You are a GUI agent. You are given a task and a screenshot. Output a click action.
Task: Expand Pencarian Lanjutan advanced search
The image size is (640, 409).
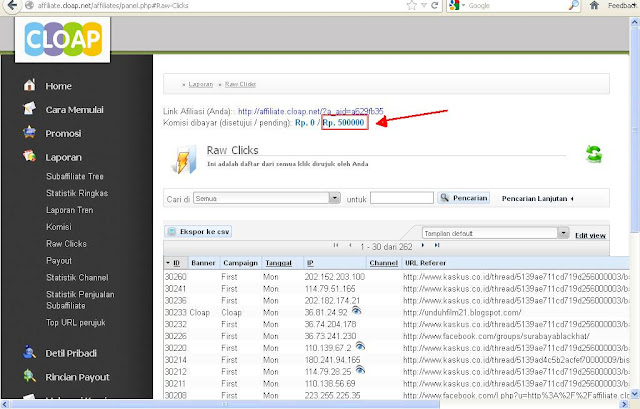point(538,198)
